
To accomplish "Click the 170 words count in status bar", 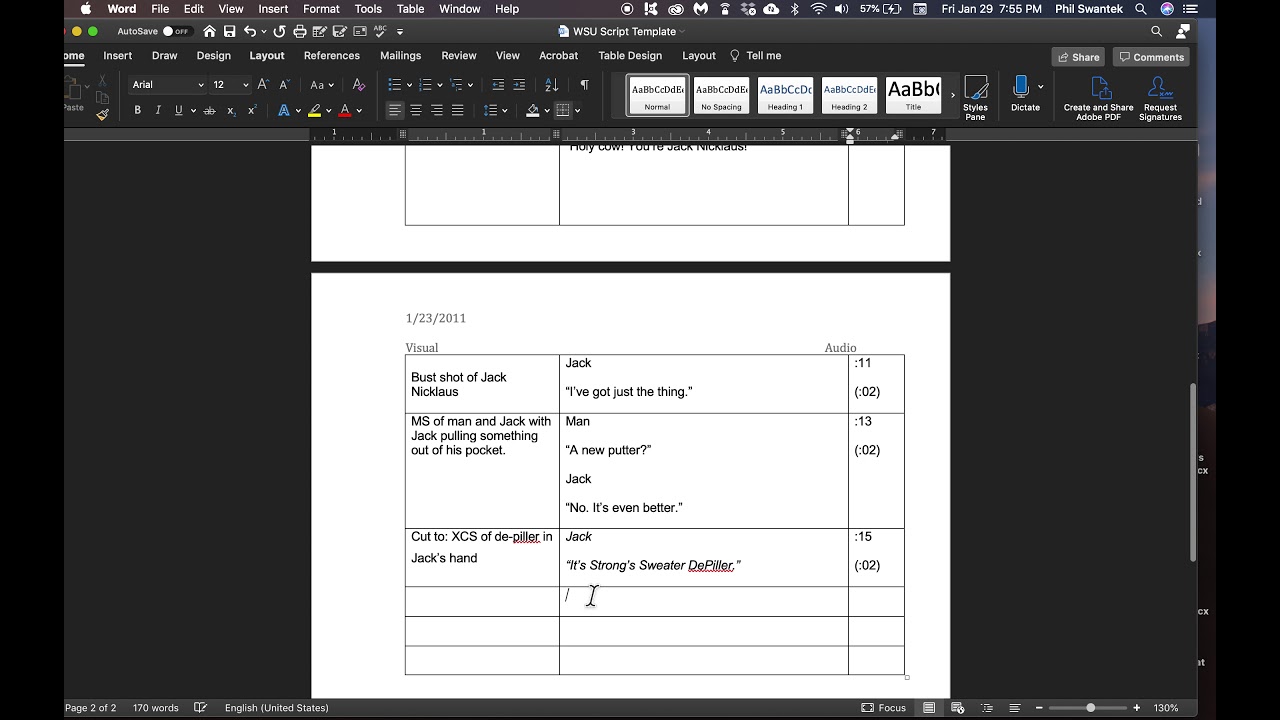I will tap(156, 708).
